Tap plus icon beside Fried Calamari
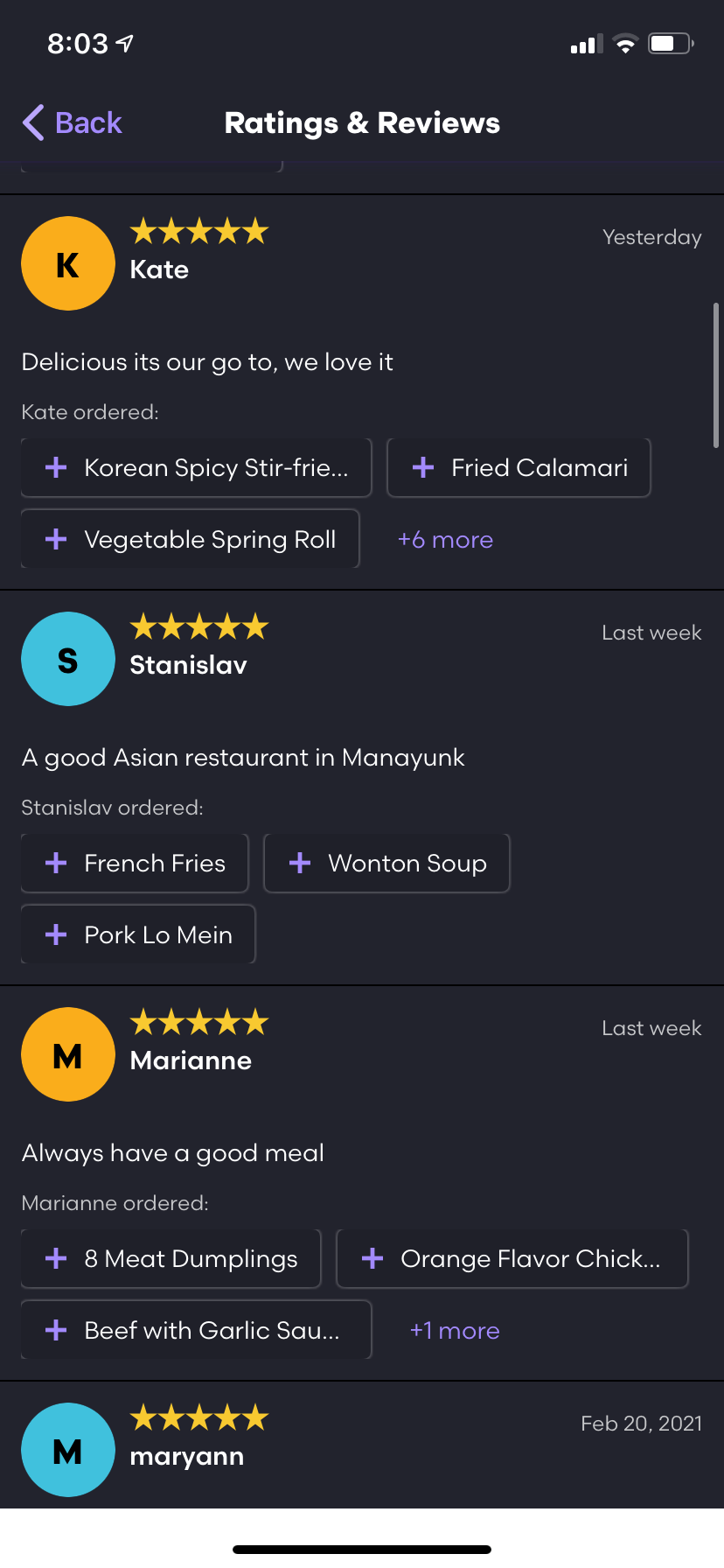This screenshot has height=1568, width=724. 423,468
